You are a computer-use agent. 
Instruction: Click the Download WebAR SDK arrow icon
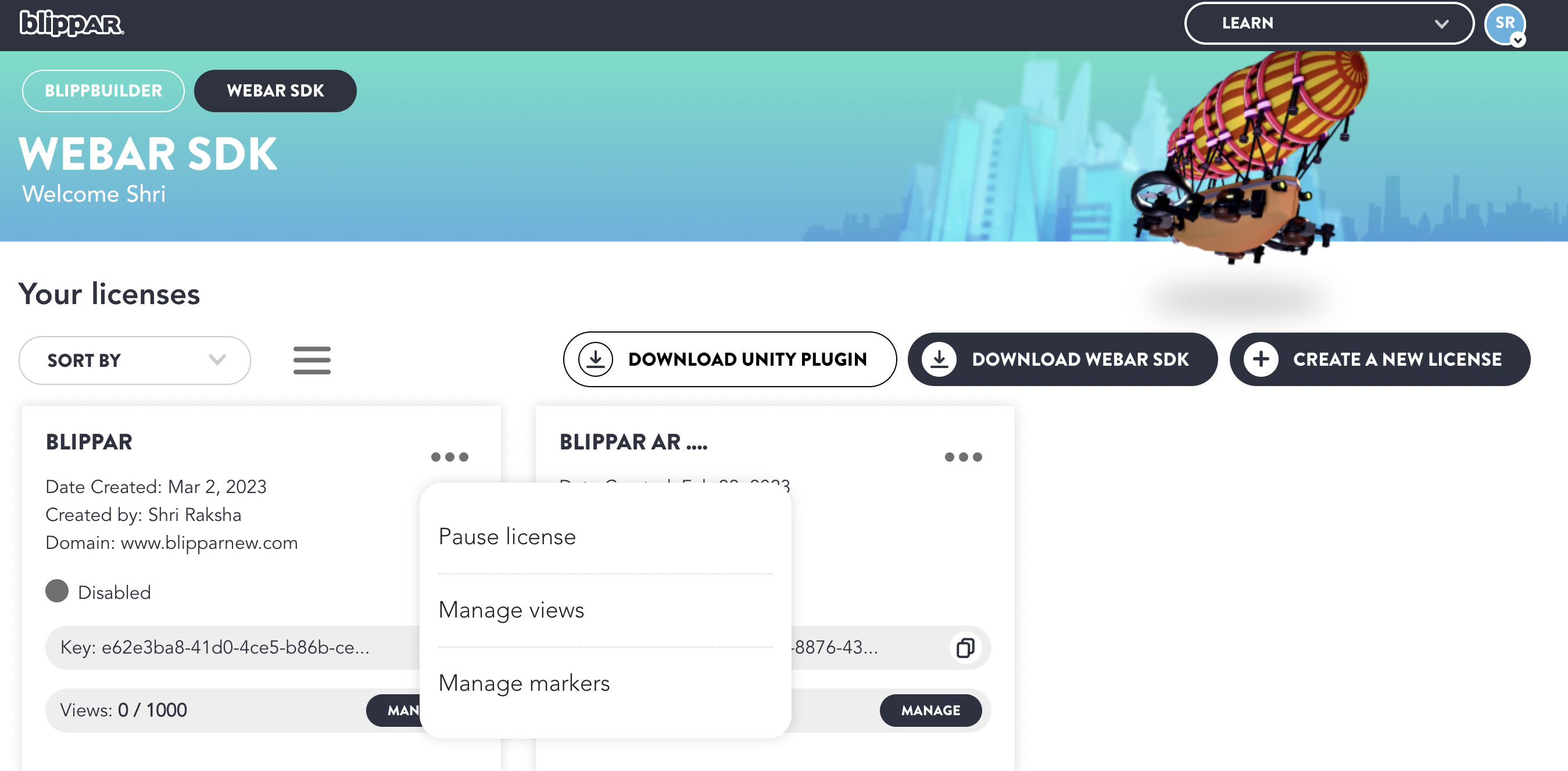[x=939, y=359]
